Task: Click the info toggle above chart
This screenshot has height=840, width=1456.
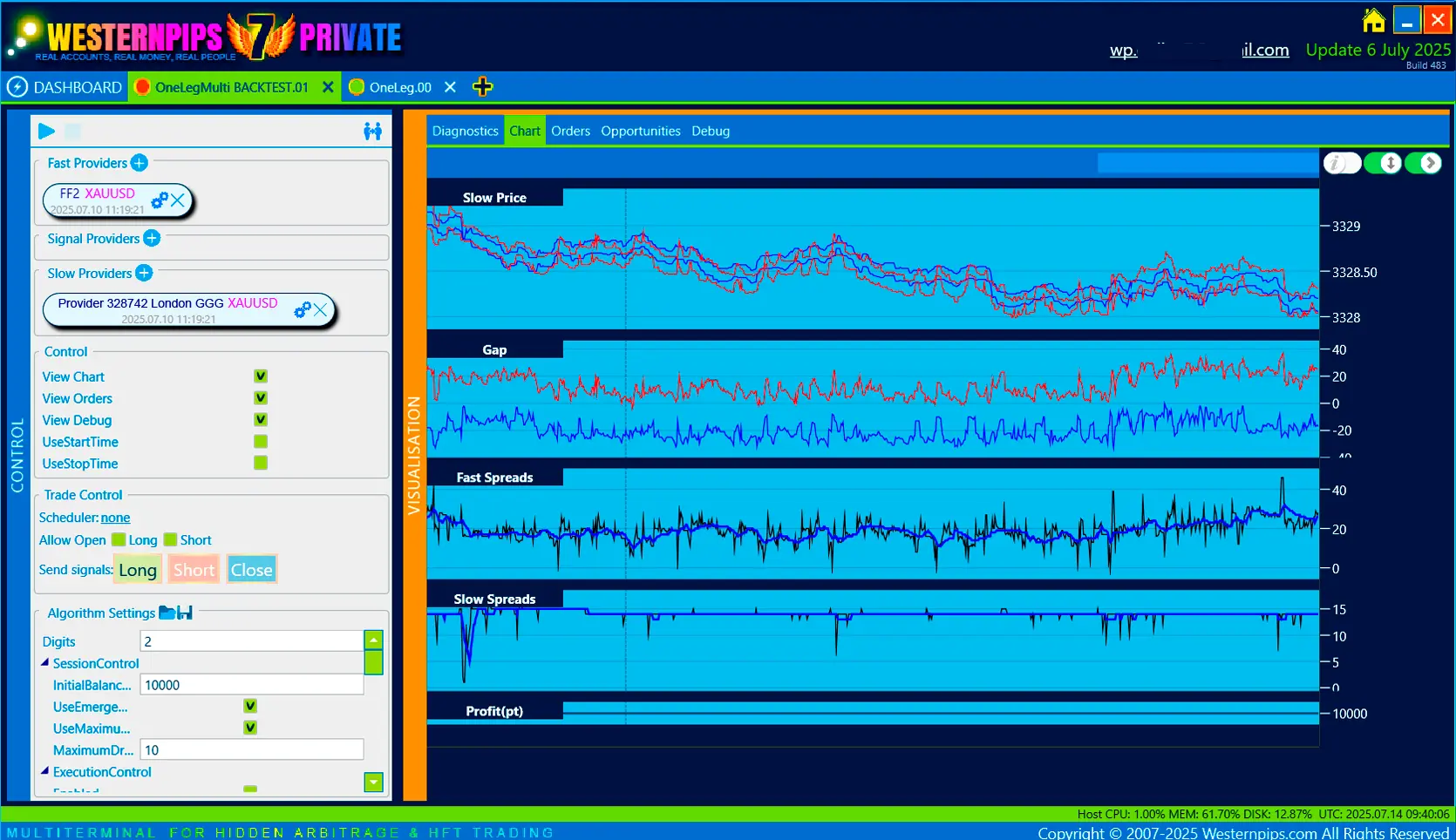Action: 1343,163
